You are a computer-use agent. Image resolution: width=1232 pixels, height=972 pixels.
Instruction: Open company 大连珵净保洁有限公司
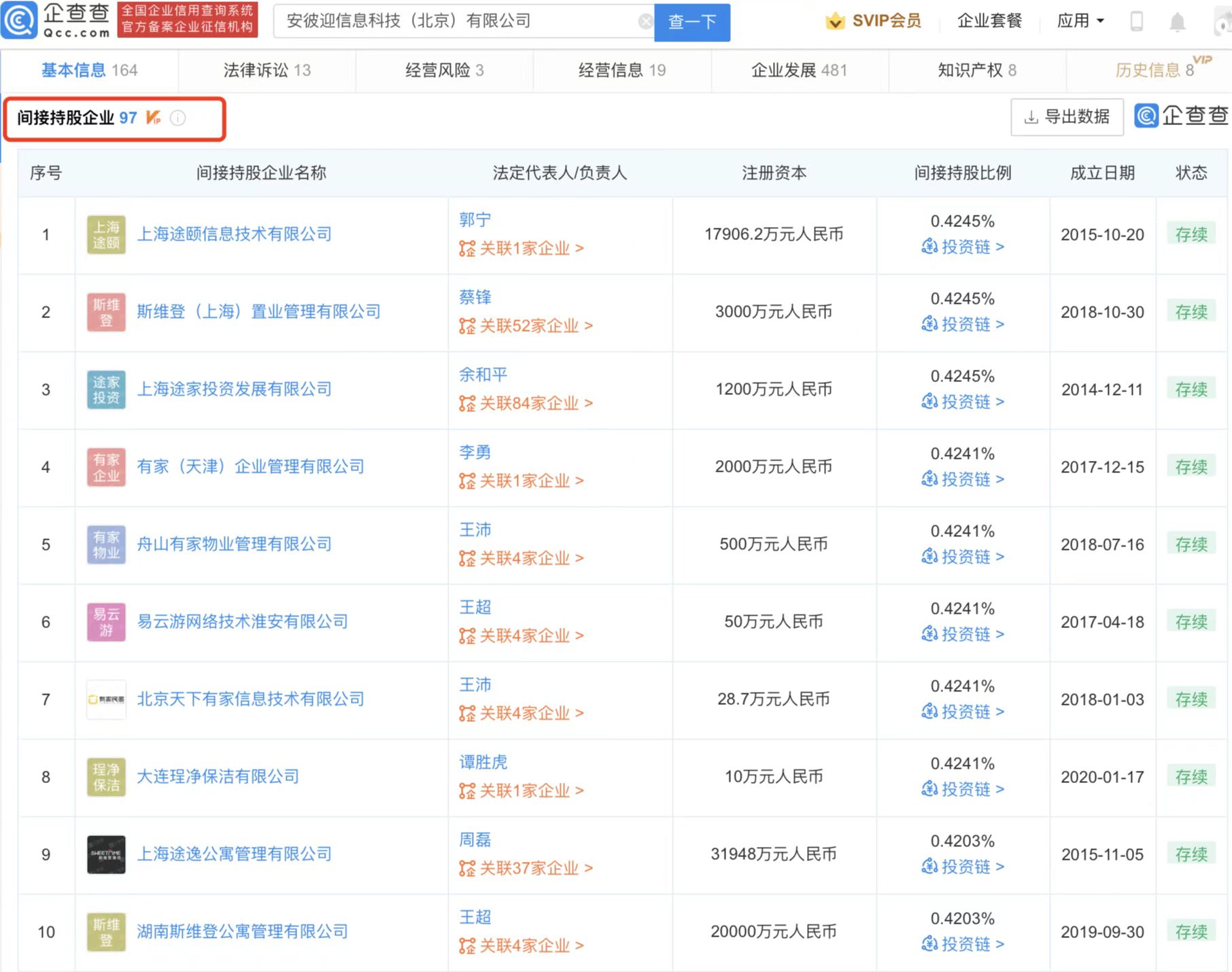[x=218, y=777]
